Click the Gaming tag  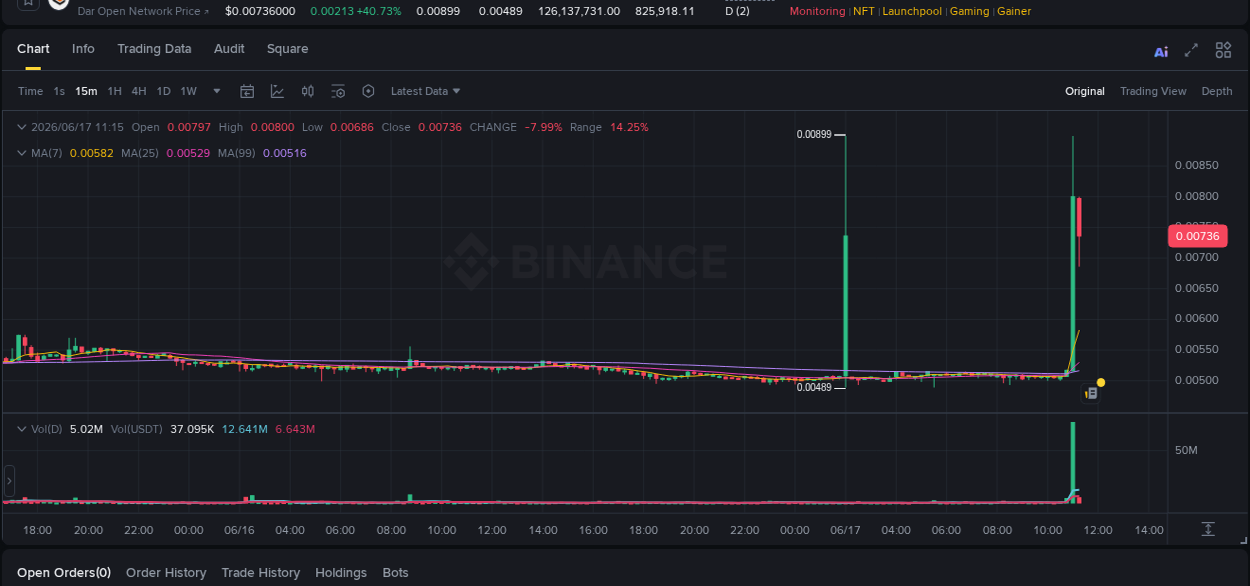(x=969, y=11)
